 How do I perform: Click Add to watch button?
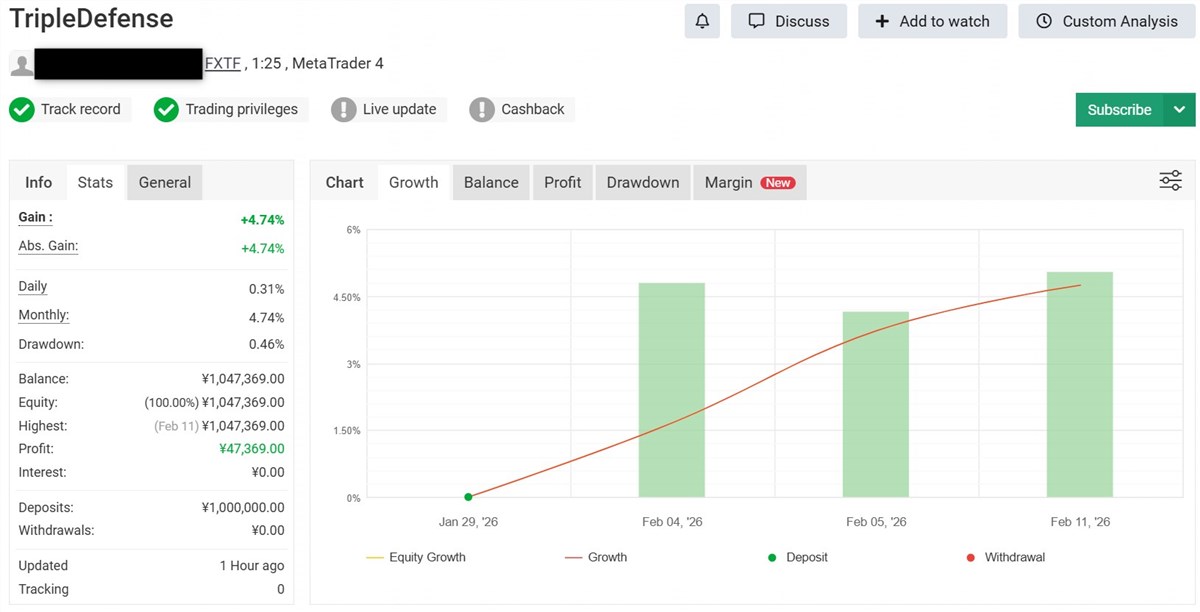(932, 21)
